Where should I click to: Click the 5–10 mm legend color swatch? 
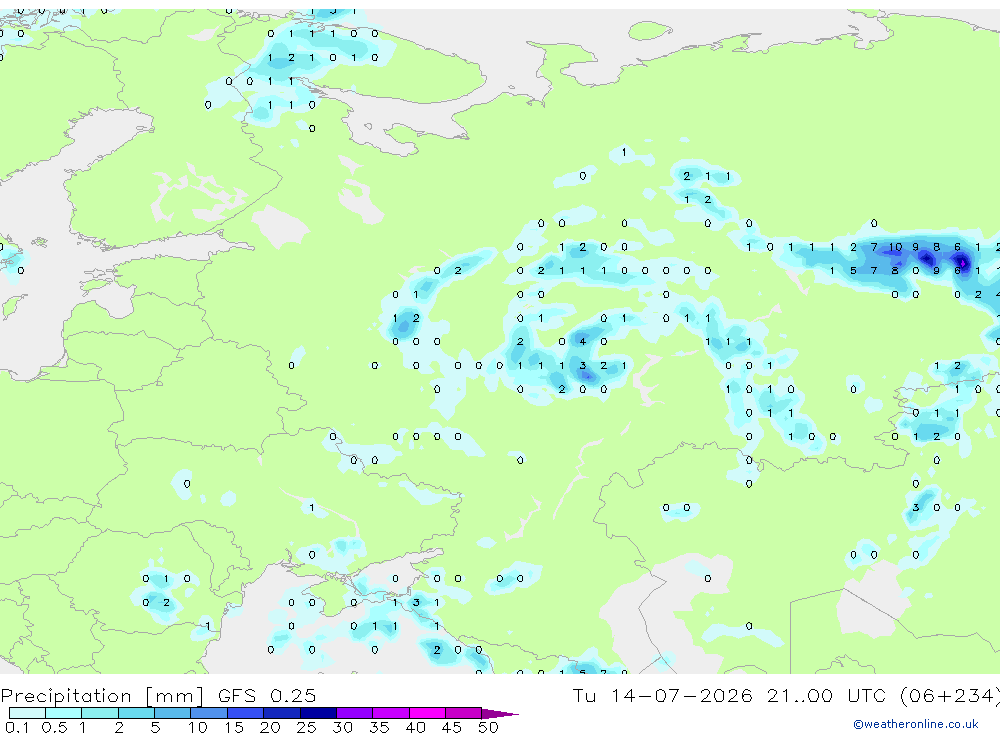pos(172,713)
